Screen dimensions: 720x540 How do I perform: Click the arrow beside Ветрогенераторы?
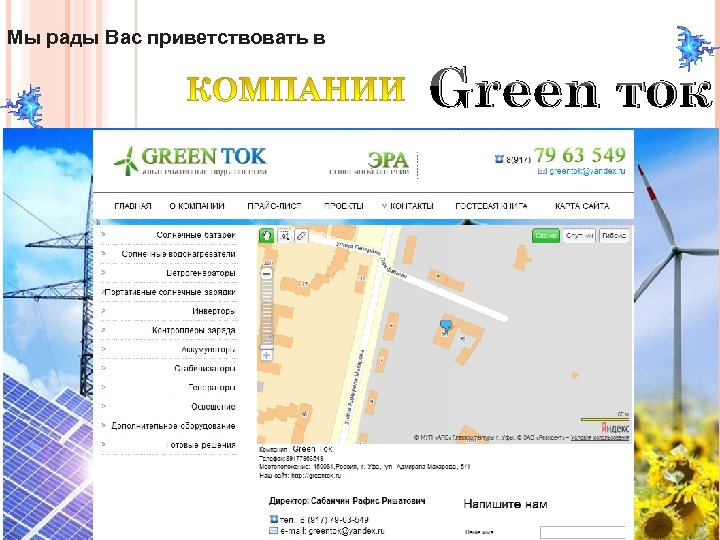click(103, 272)
